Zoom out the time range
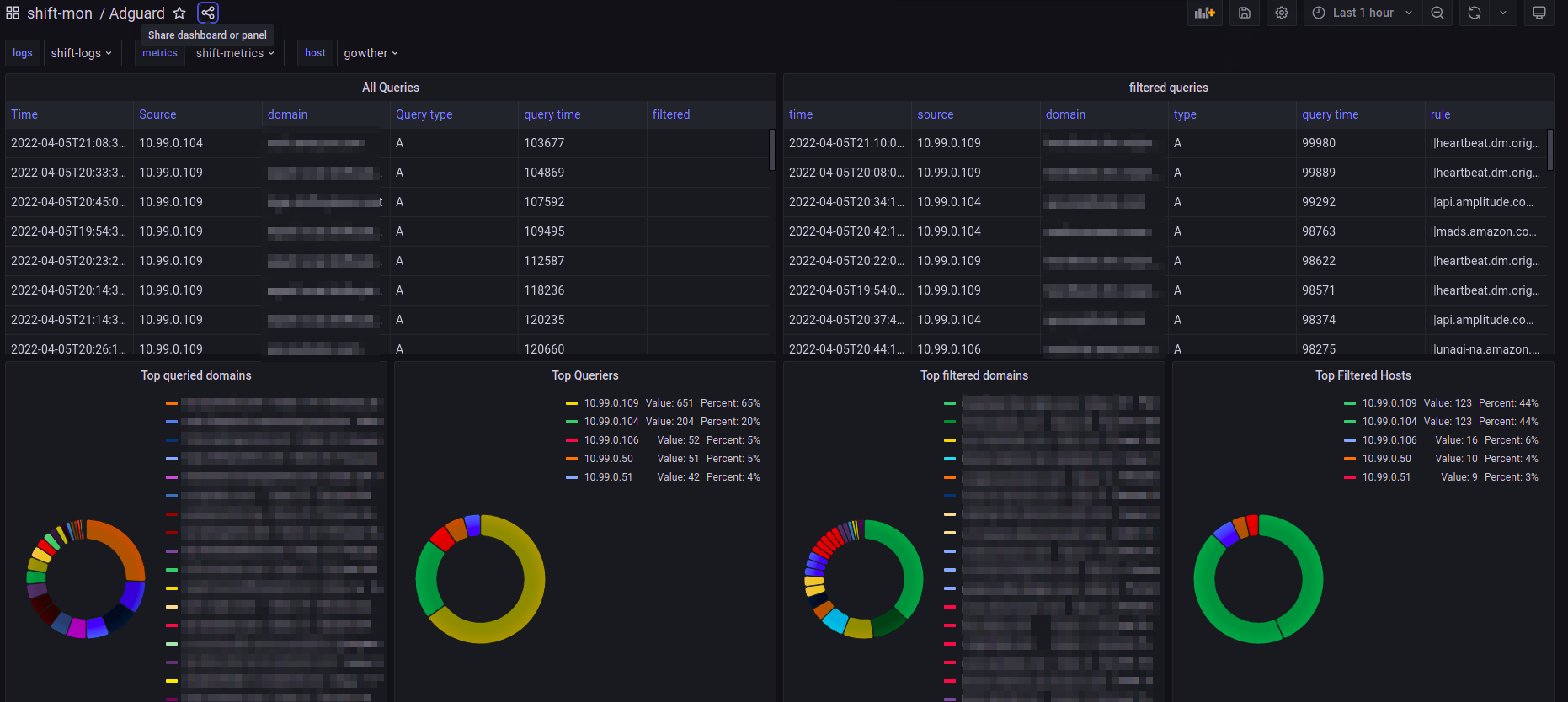This screenshot has height=702, width=1568. point(1437,13)
